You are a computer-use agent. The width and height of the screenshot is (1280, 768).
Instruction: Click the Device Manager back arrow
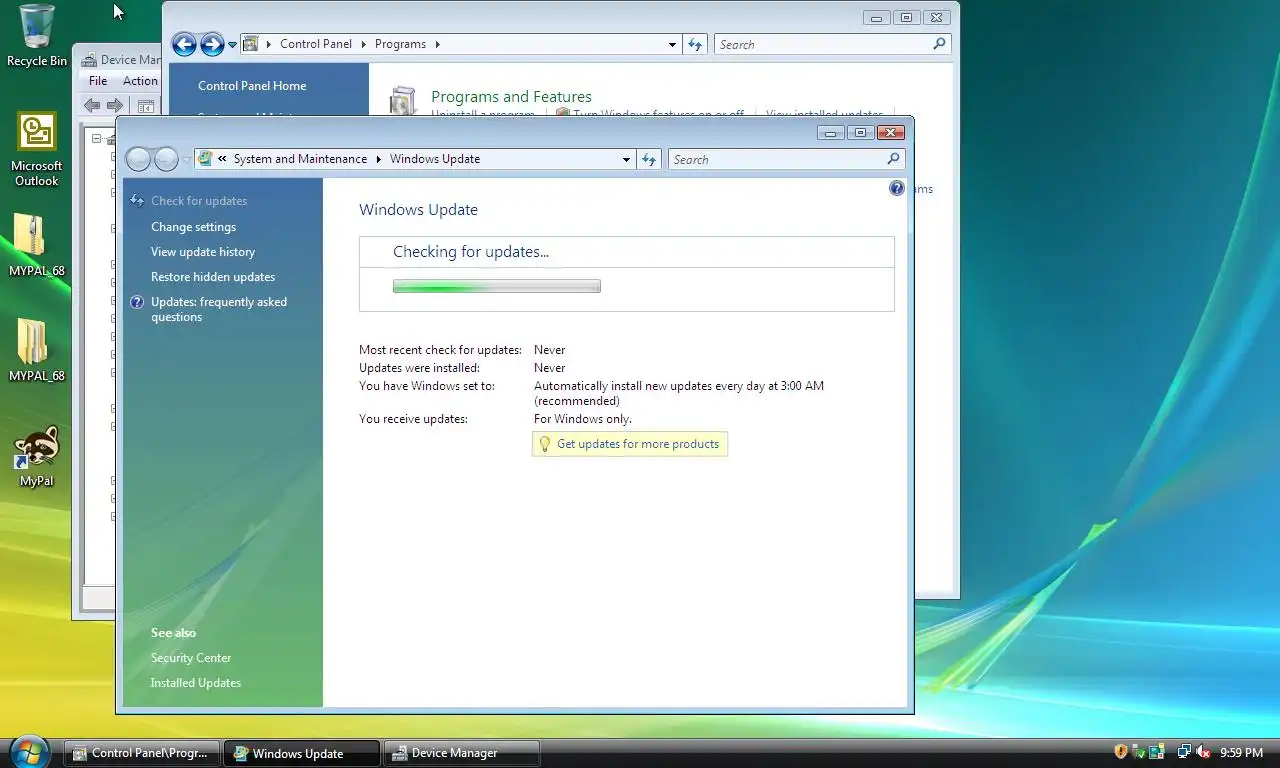[92, 105]
